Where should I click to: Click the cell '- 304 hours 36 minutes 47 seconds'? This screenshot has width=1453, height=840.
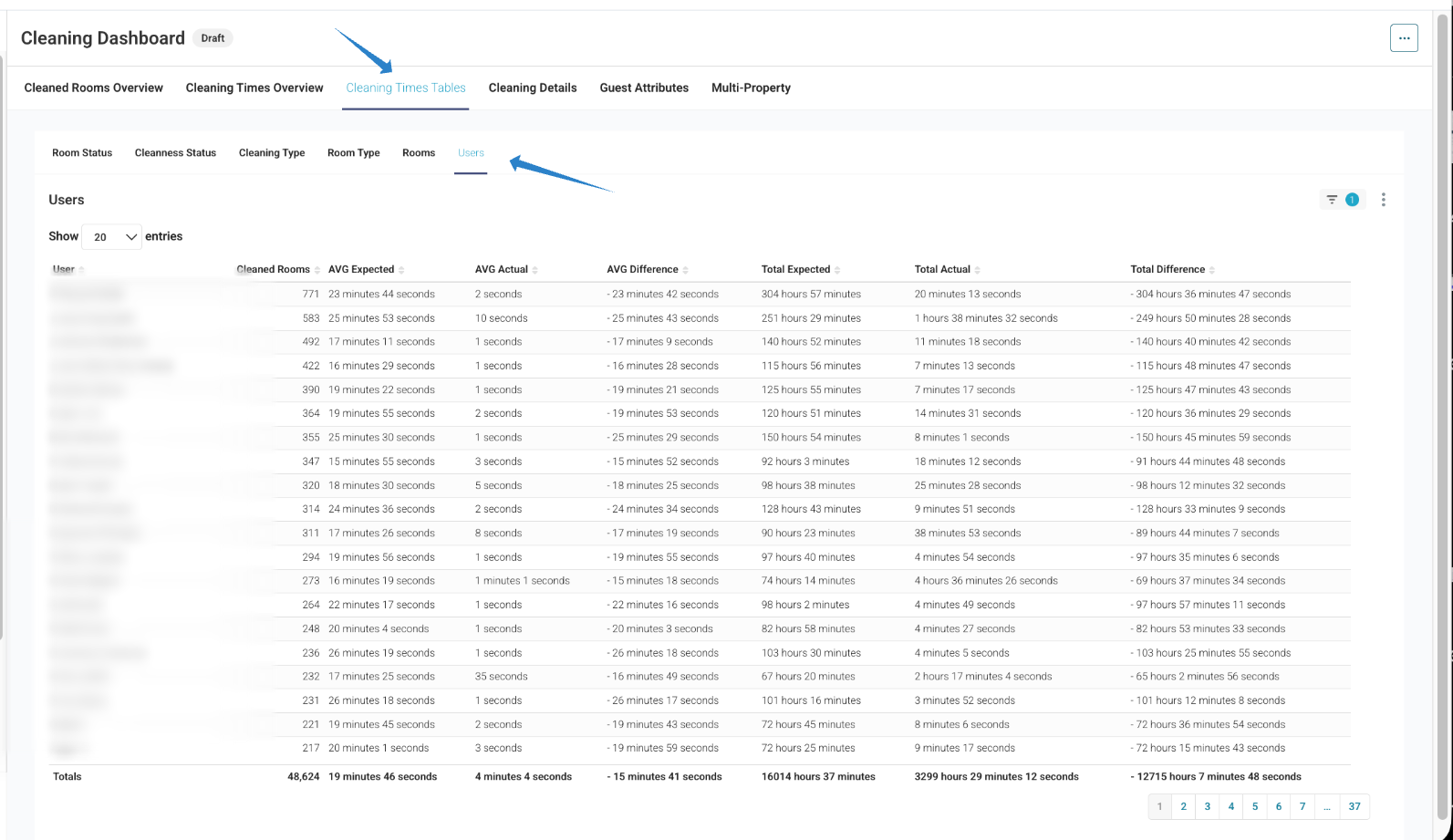[1210, 295]
